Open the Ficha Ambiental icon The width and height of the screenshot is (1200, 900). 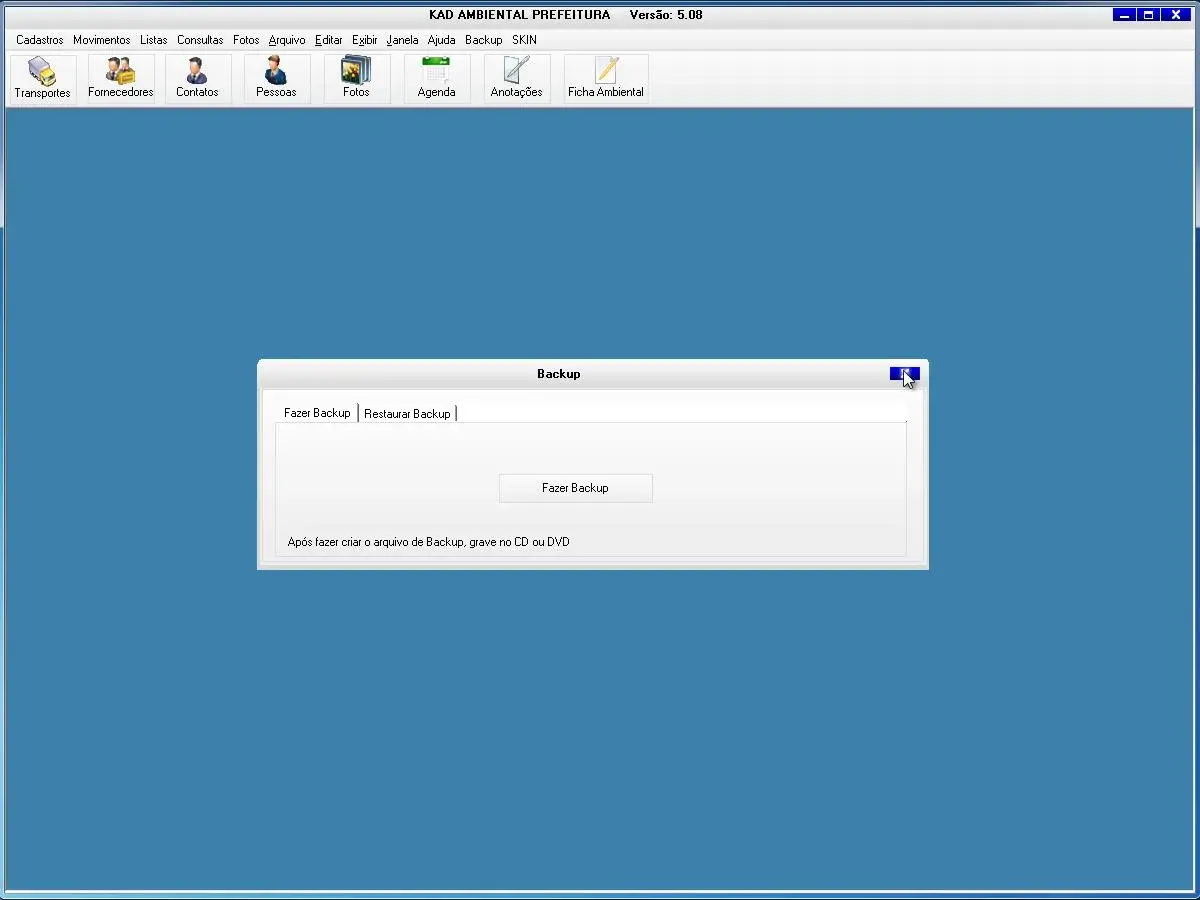(x=606, y=79)
